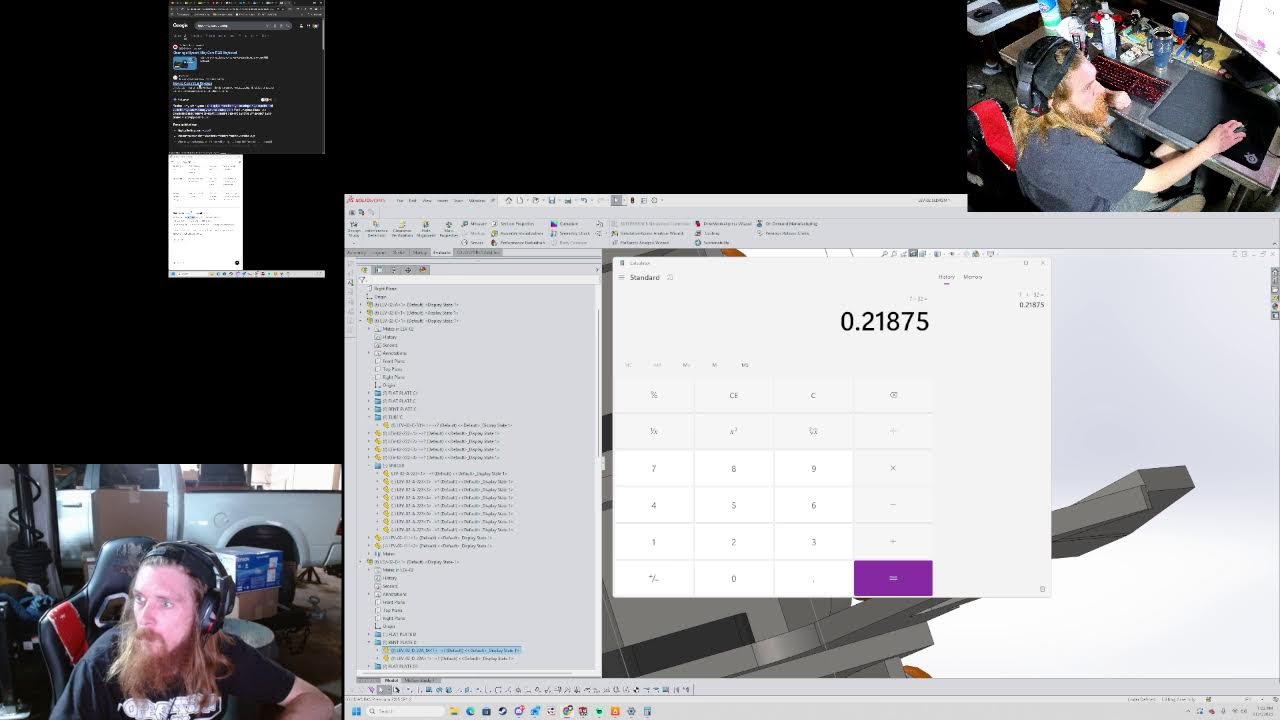This screenshot has width=1280, height=720.
Task: Click the plus/minus sign toggle key
Action: tap(653, 578)
